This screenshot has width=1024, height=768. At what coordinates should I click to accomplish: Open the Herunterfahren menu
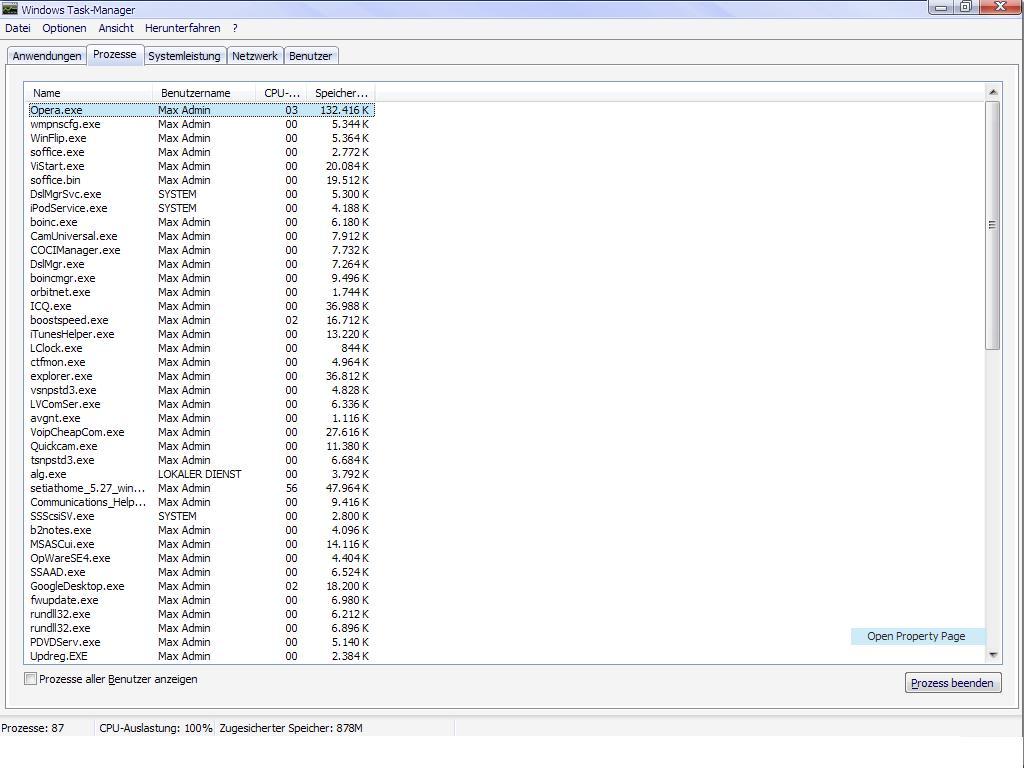[182, 28]
